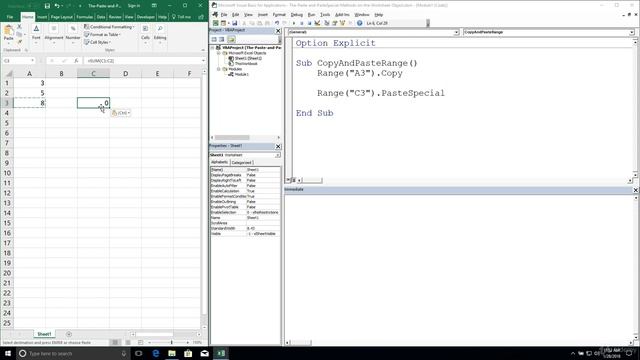Toggle Design Mode icon in VBA toolbar
The width and height of the screenshot is (640, 360).
click(317, 23)
